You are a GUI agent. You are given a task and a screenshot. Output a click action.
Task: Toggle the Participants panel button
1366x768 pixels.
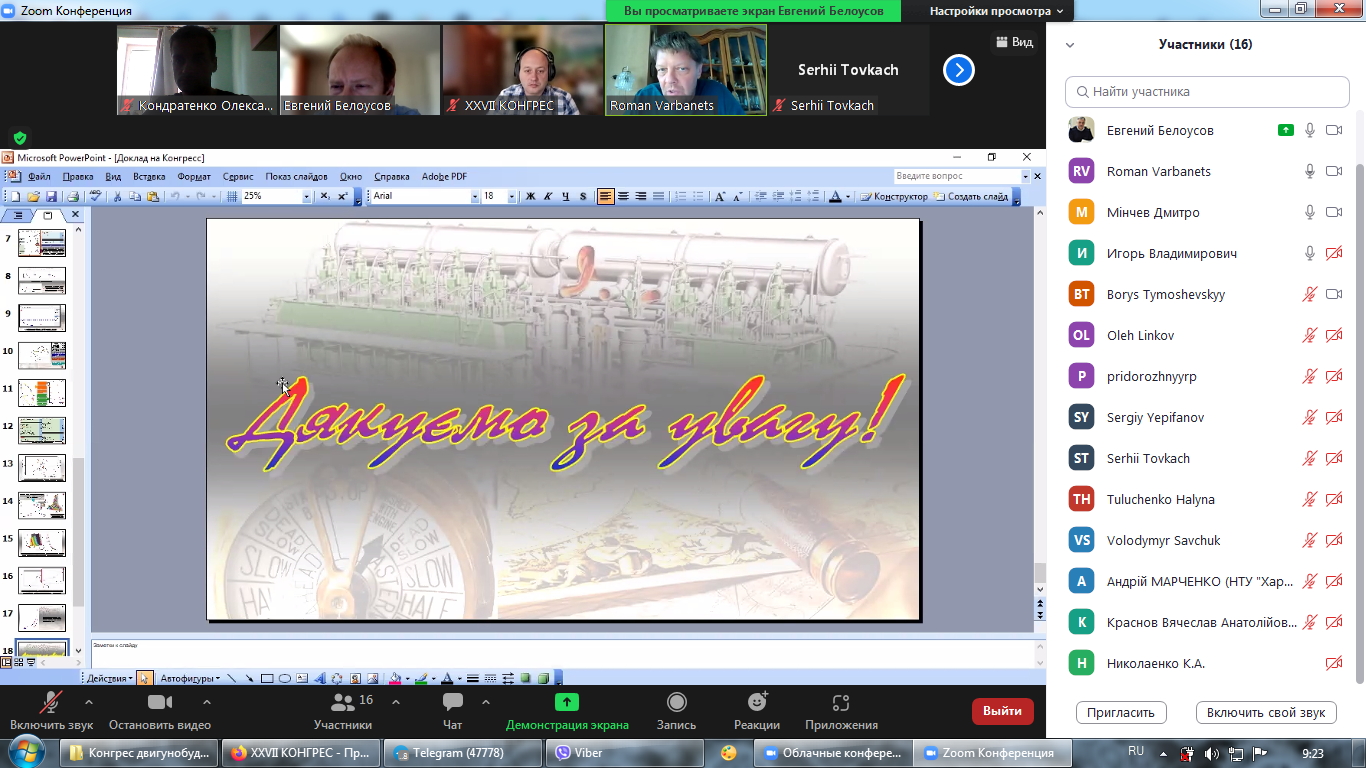click(343, 710)
